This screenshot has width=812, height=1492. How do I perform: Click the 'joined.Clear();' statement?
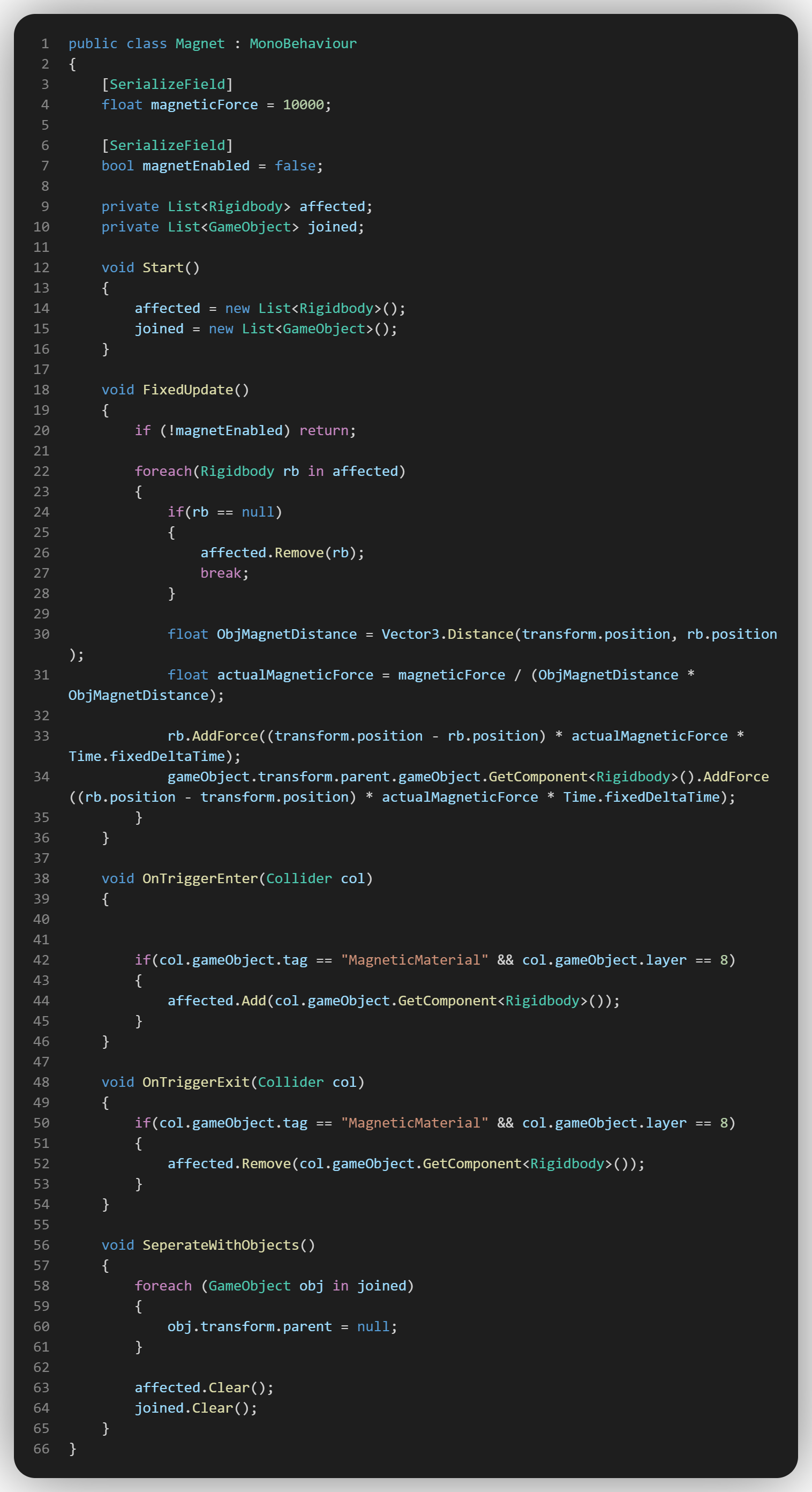196,1408
